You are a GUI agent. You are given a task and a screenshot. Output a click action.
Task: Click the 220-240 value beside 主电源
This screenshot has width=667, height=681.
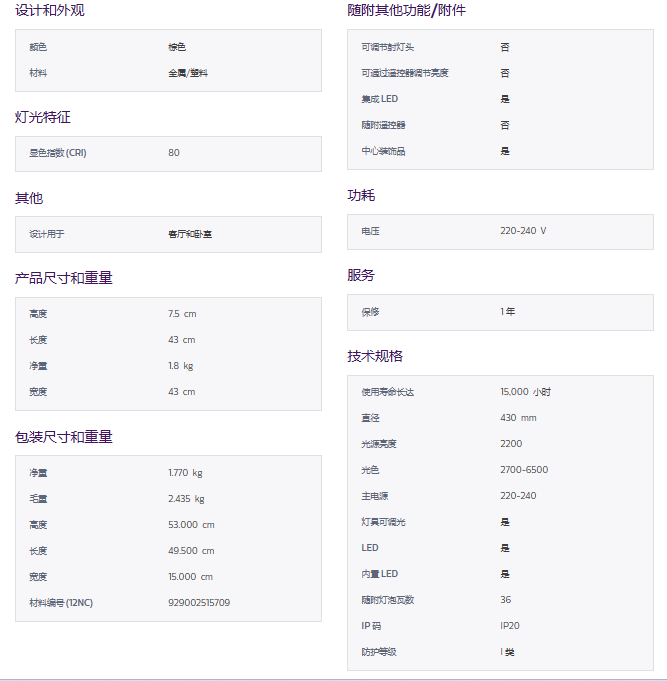(x=518, y=496)
